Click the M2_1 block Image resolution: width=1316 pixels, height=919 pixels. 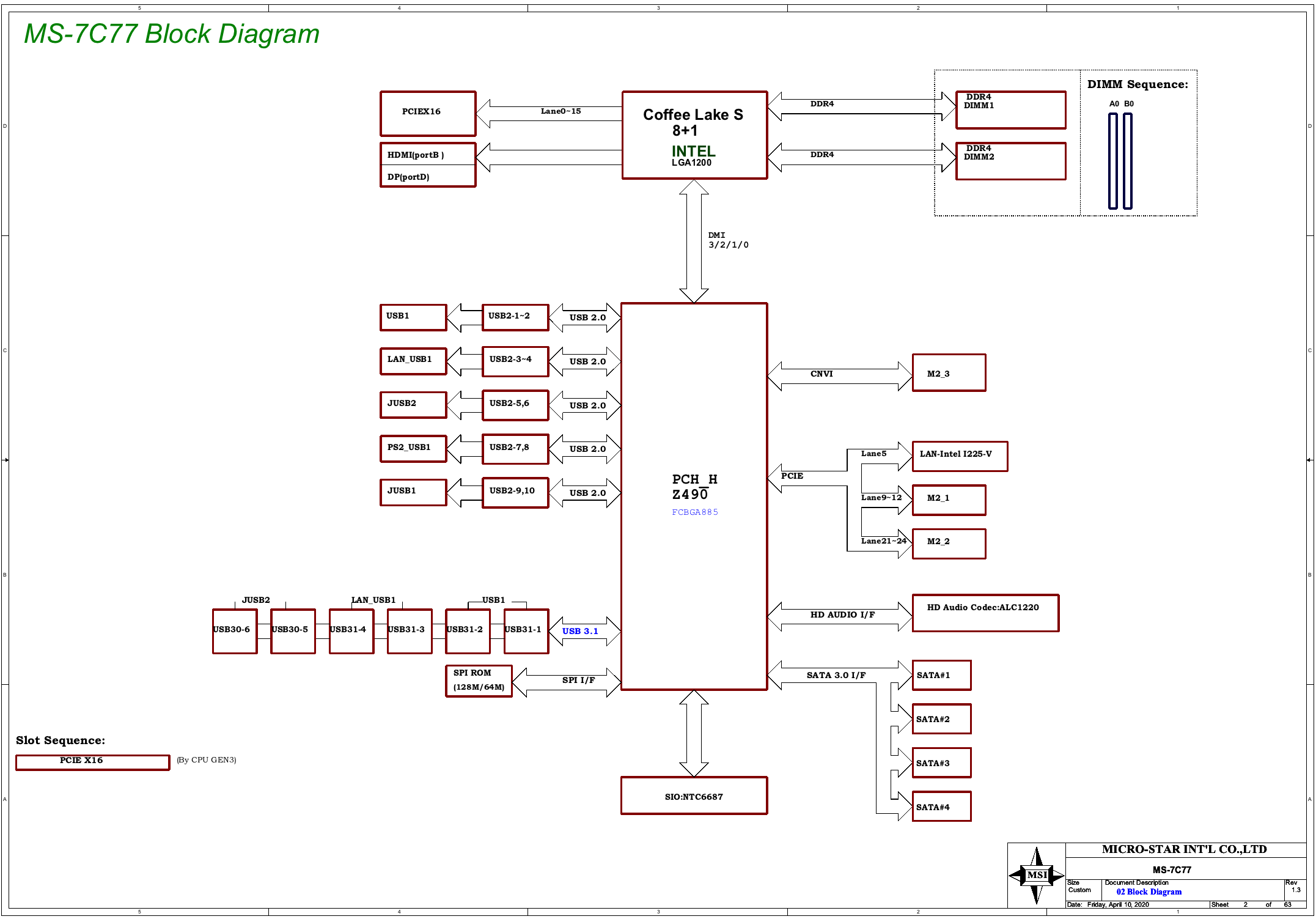click(949, 500)
